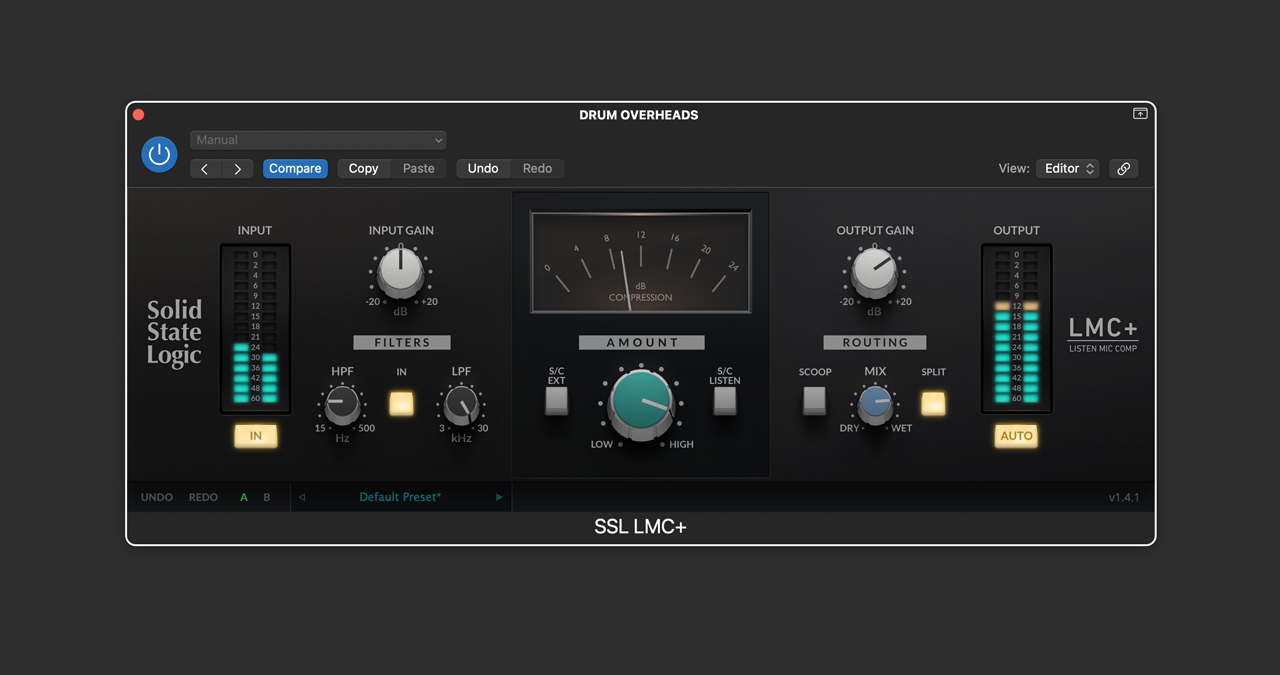Click the window expand icon at top right
Screen dimensions: 1280x675
tap(1140, 114)
